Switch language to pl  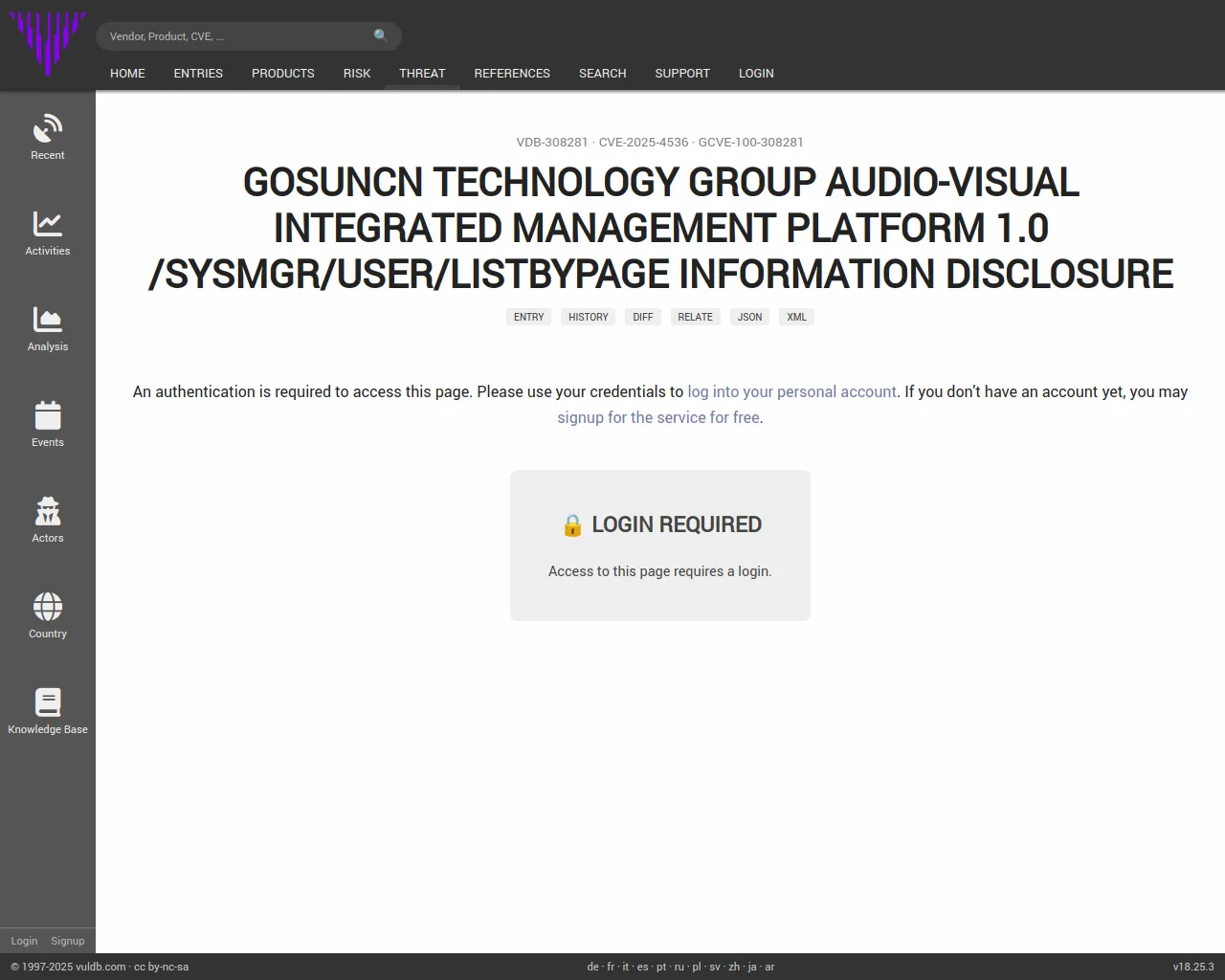pyautogui.click(x=697, y=967)
